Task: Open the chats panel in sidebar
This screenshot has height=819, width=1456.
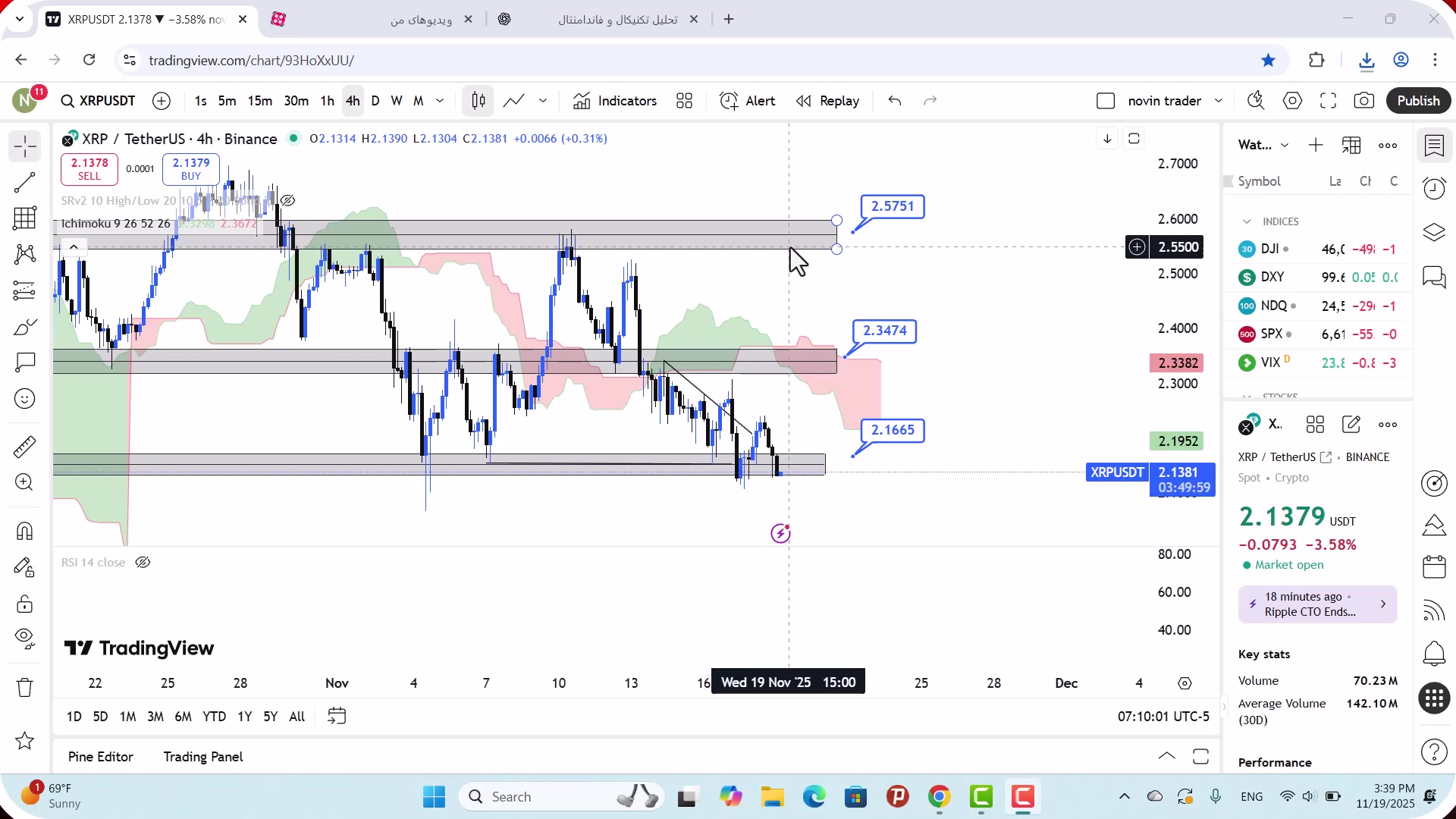Action: (1434, 276)
